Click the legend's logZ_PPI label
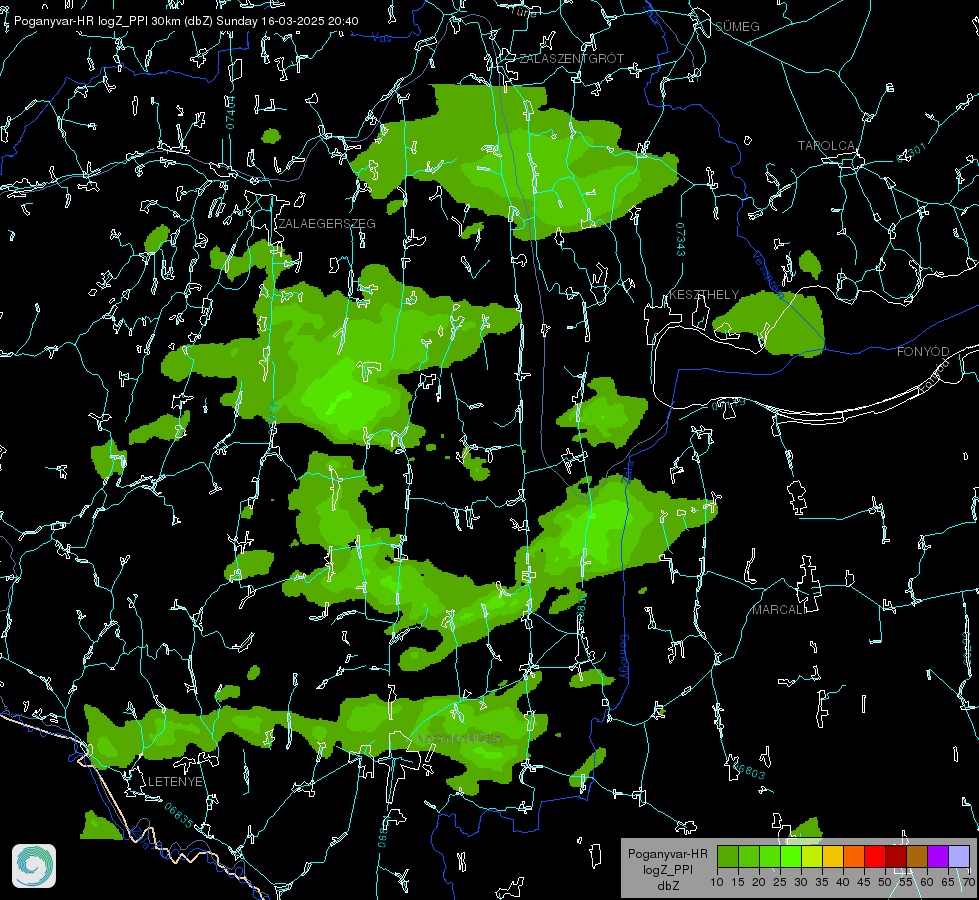Image resolution: width=979 pixels, height=900 pixels. tap(668, 869)
